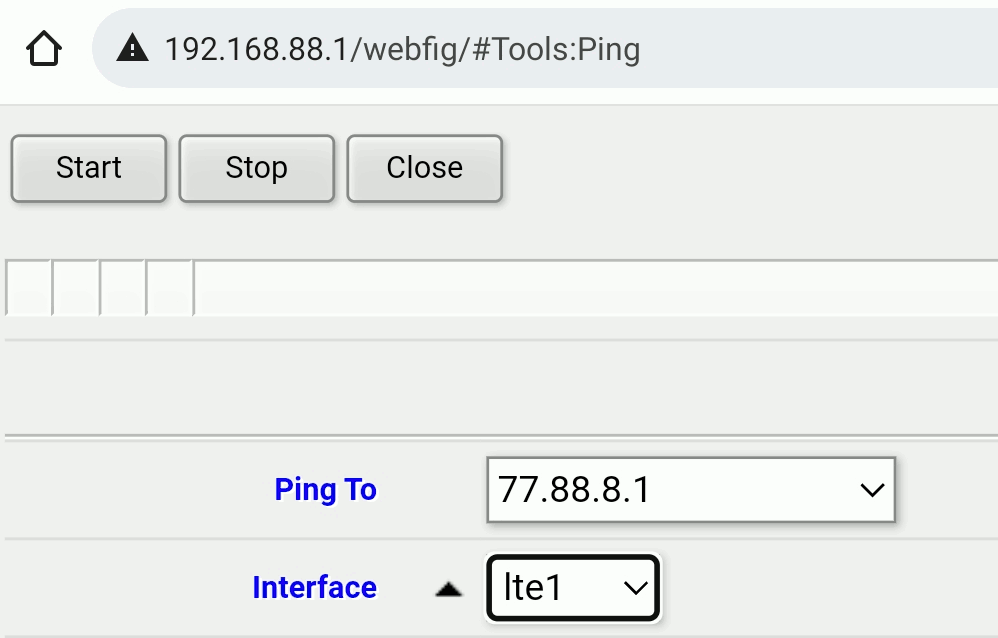The height and width of the screenshot is (638, 998).
Task: Click the Interface label
Action: tap(314, 588)
